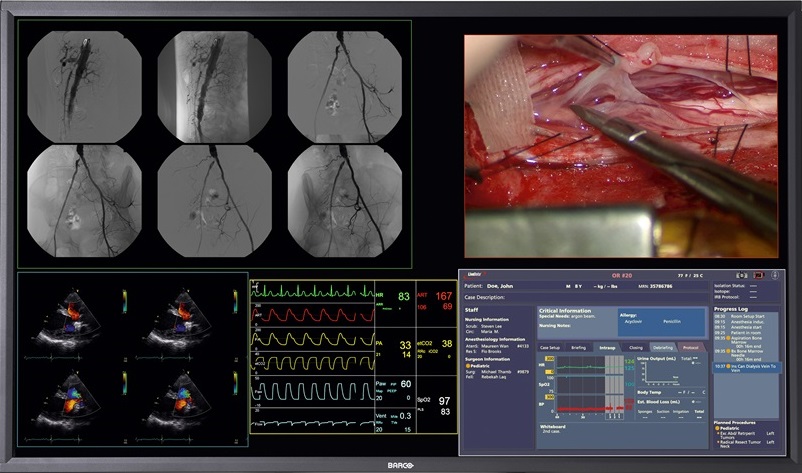Click the color scale bar on top-left echo

[x=123, y=297]
